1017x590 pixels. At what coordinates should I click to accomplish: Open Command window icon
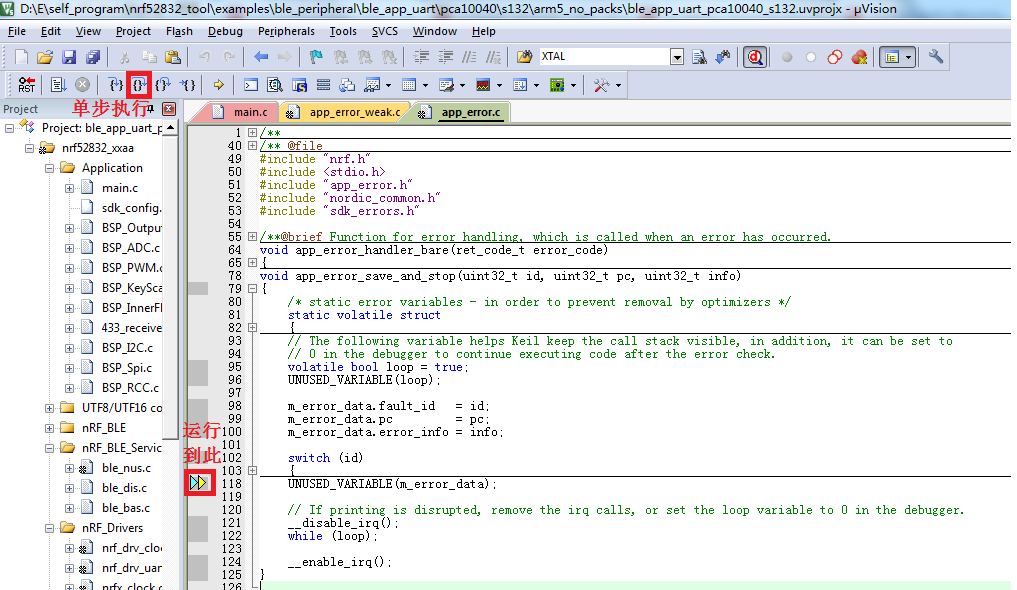coord(250,85)
